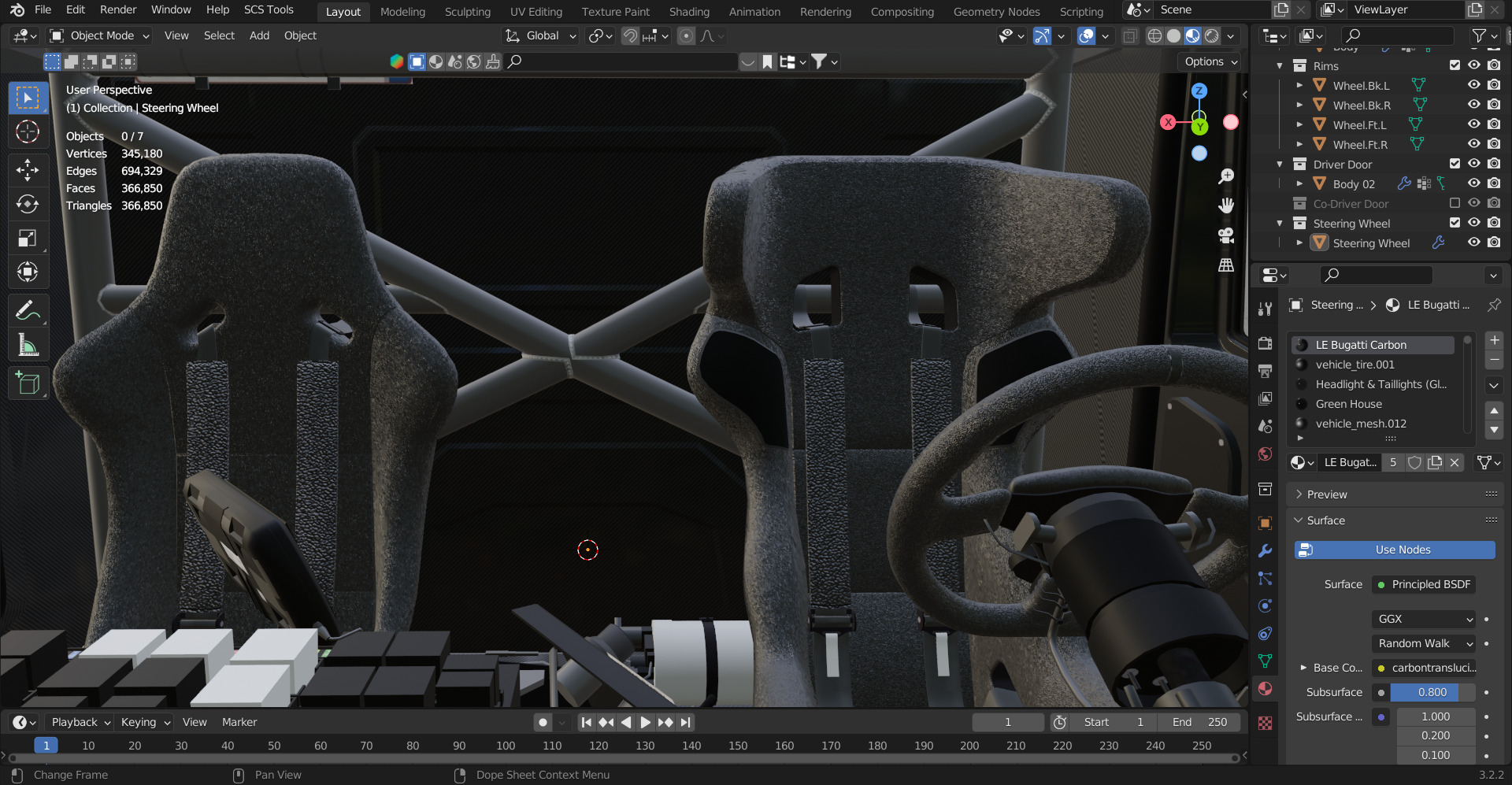Open the Modifier properties tab
This screenshot has height=785, width=1512.
(1266, 550)
